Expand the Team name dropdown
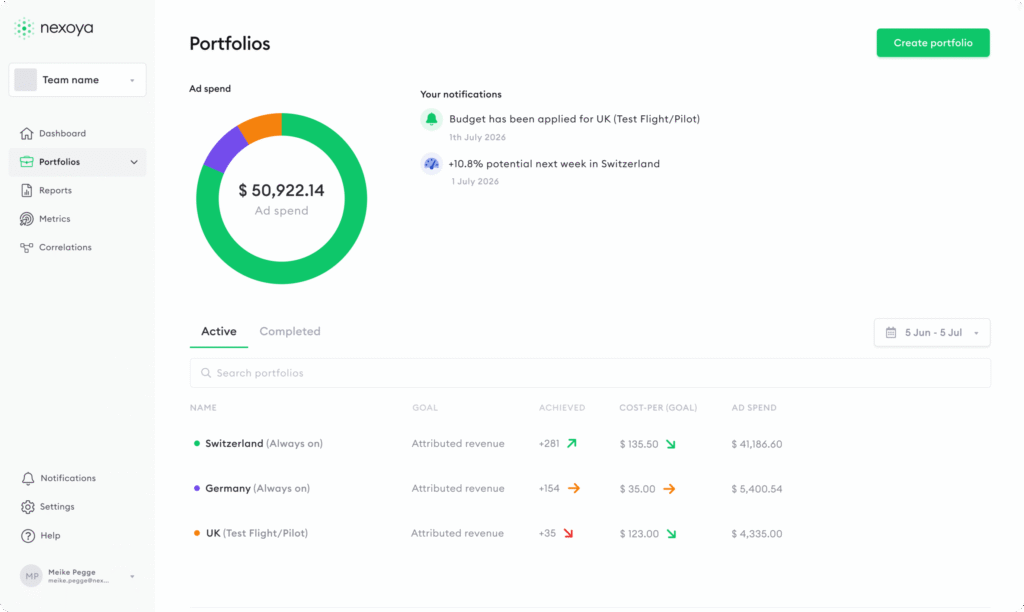 tap(77, 80)
